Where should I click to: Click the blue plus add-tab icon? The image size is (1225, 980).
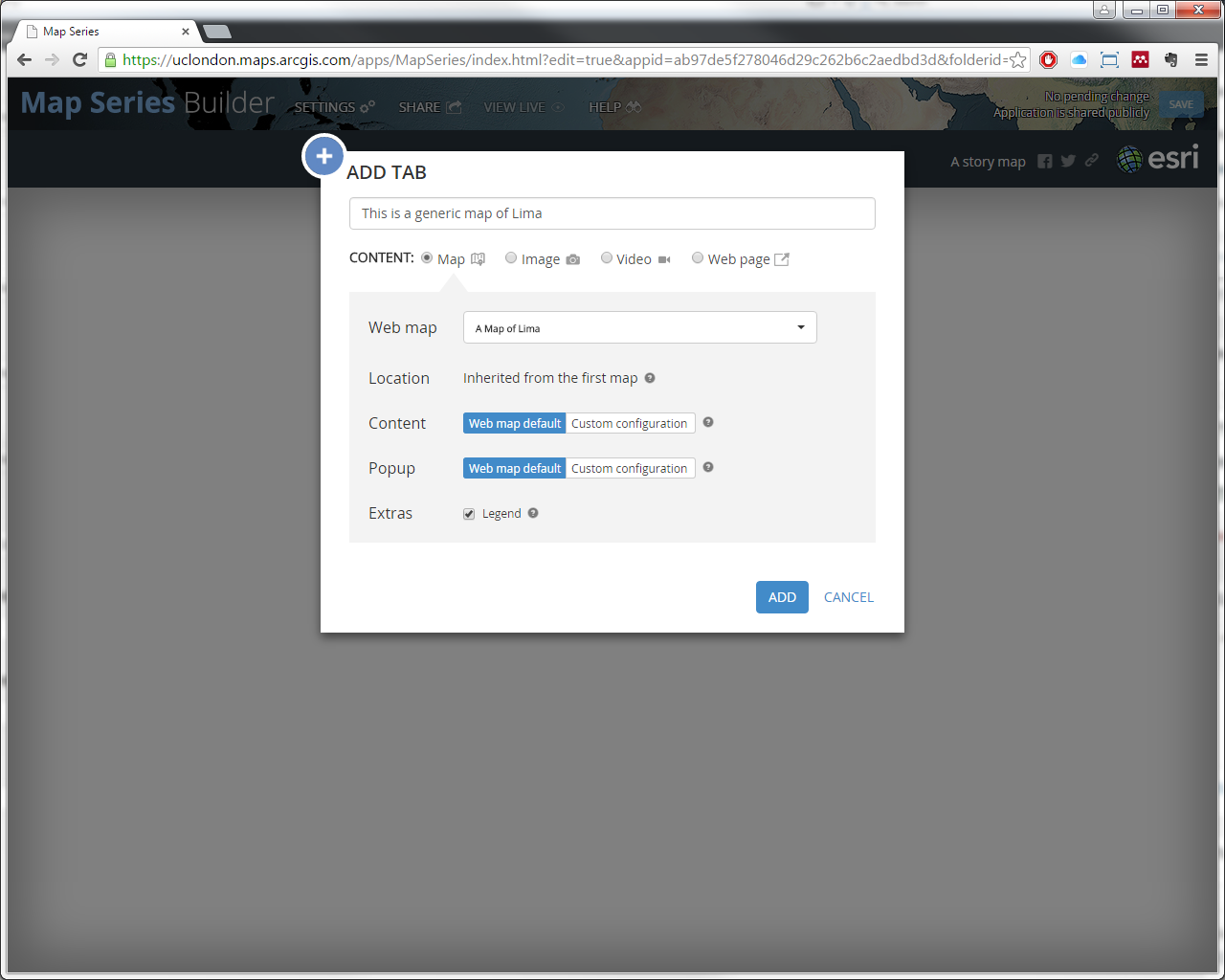tap(324, 156)
